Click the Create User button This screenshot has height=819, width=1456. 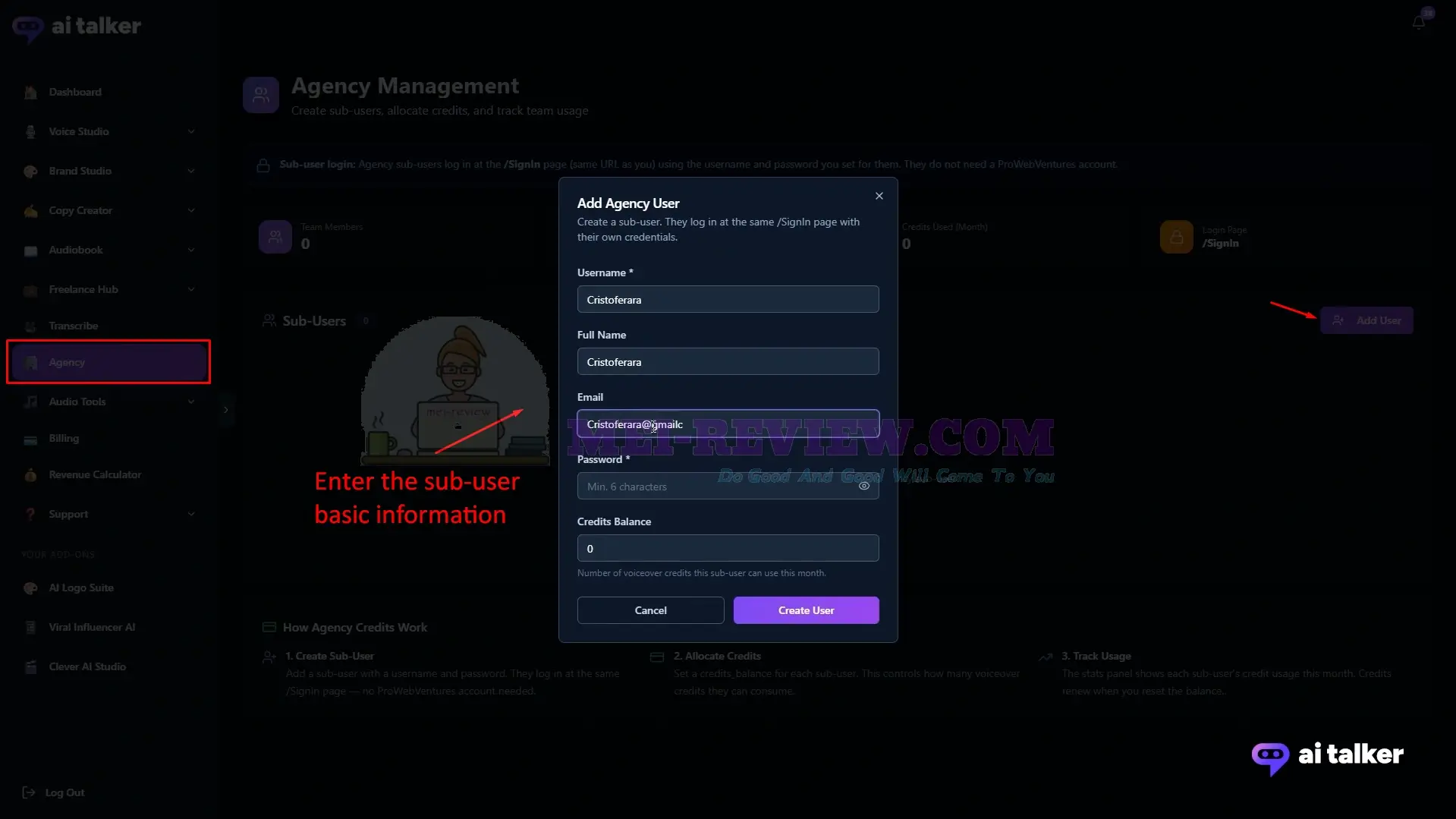[806, 610]
